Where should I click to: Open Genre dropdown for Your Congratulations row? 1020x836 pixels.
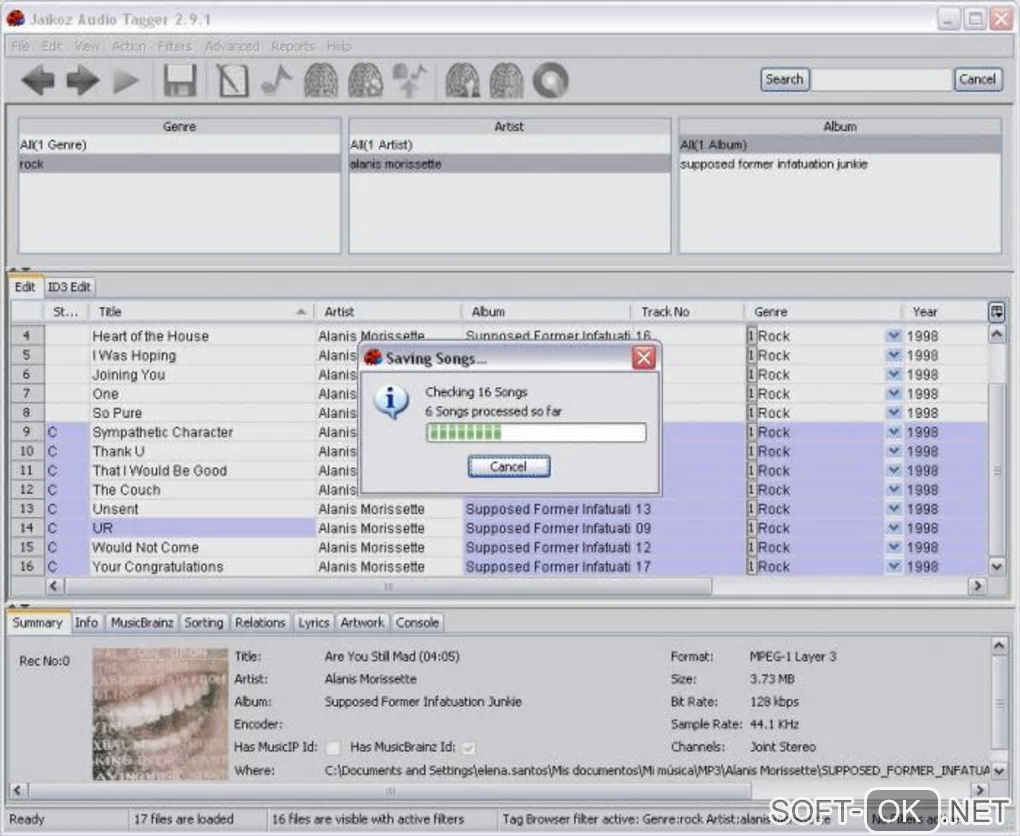coord(893,567)
